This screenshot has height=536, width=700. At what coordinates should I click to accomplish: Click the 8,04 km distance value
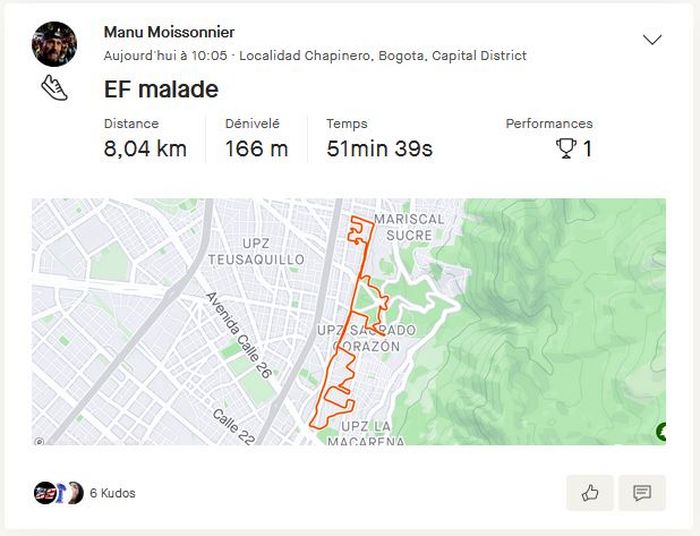coord(145,149)
